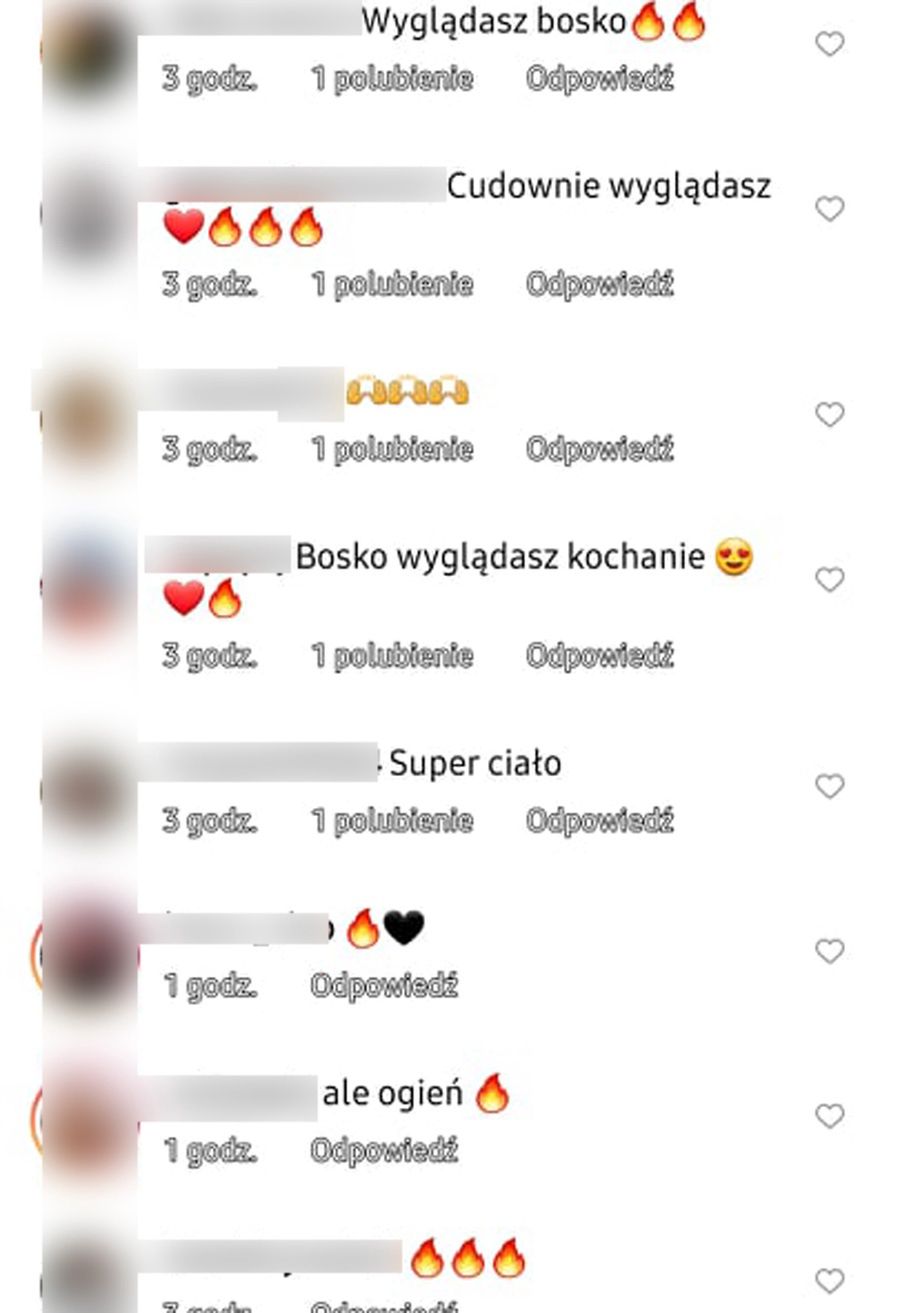
Task: View likes on 'Wyglądasz bosko' comment
Action: click(x=392, y=79)
